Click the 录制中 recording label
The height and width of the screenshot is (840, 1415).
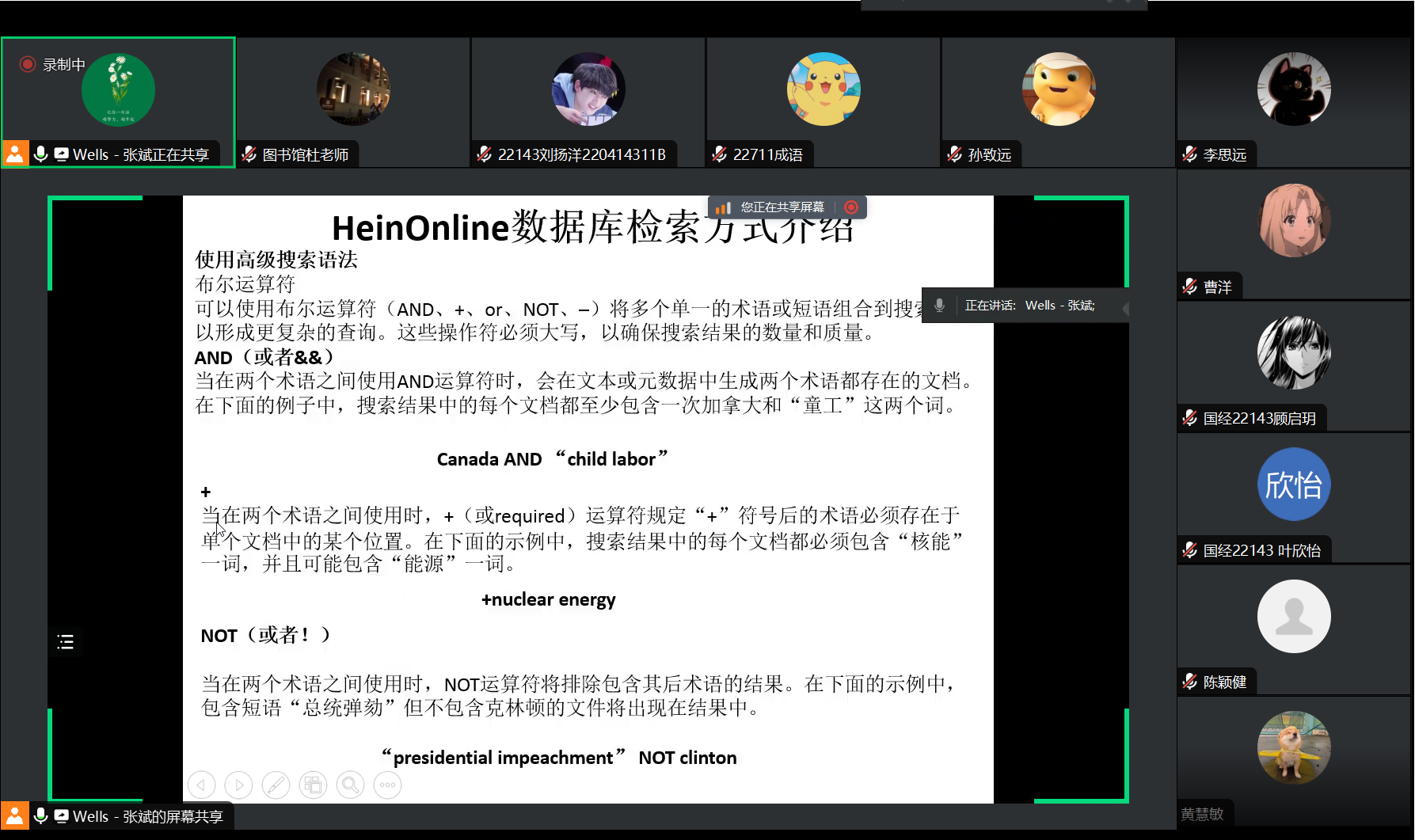[63, 64]
